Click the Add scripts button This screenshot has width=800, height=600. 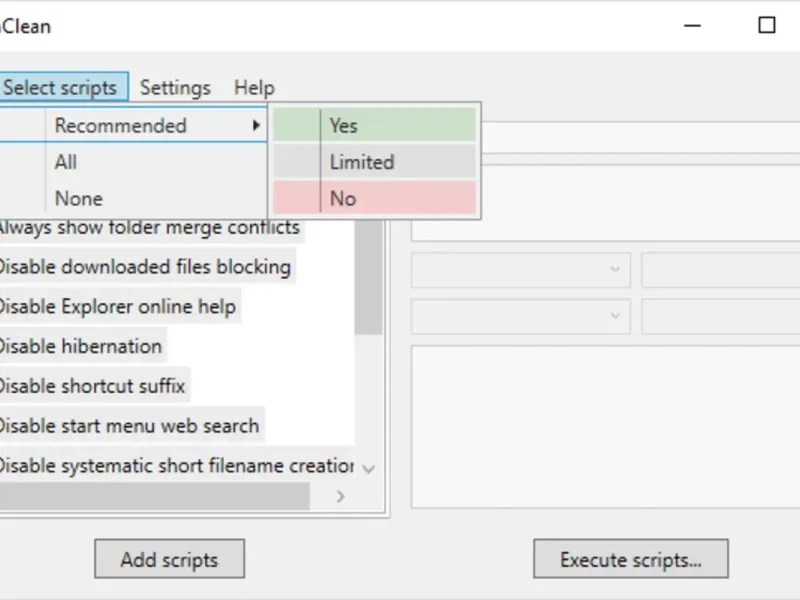pos(169,559)
